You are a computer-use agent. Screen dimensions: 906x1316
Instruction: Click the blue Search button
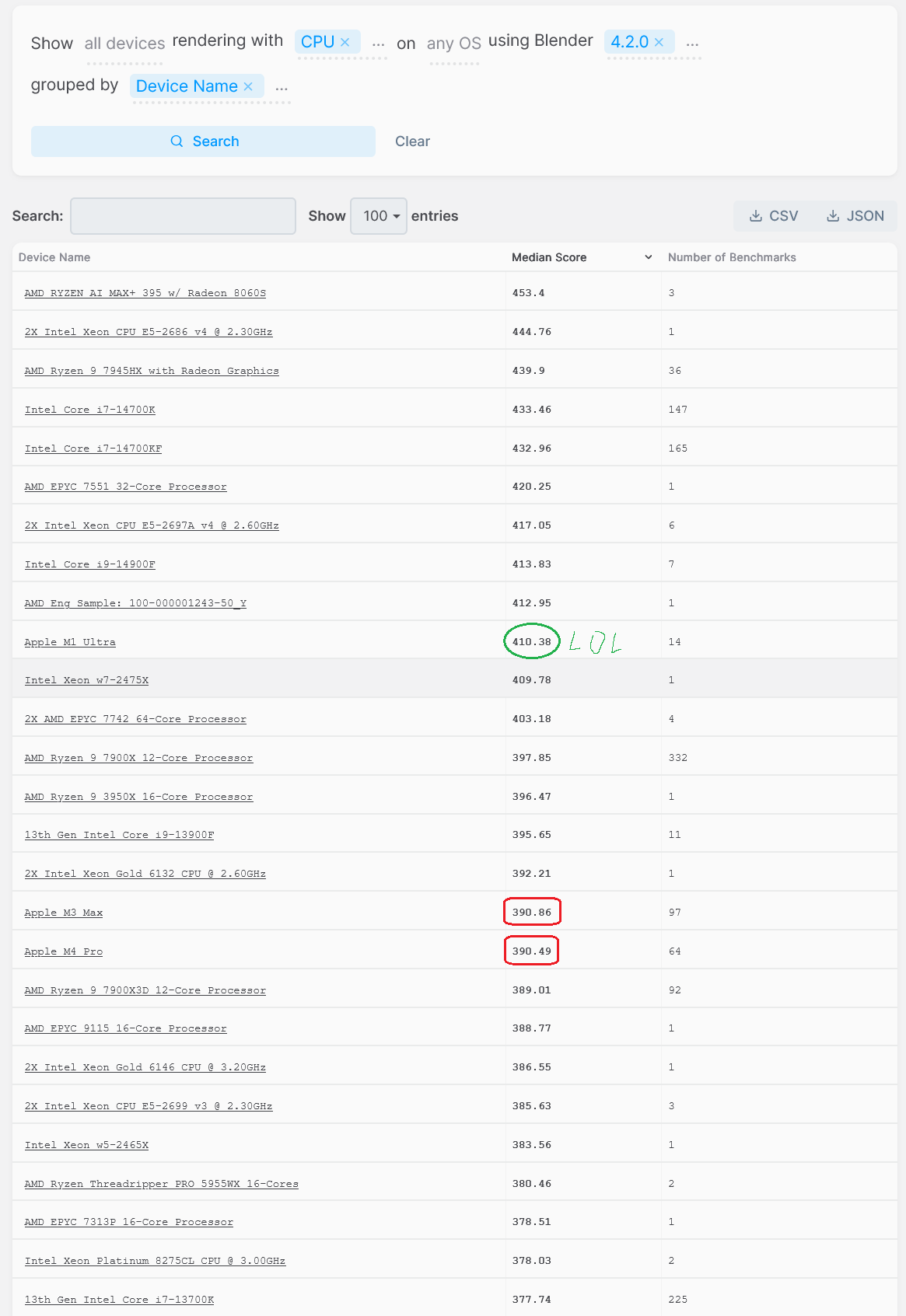[x=203, y=141]
